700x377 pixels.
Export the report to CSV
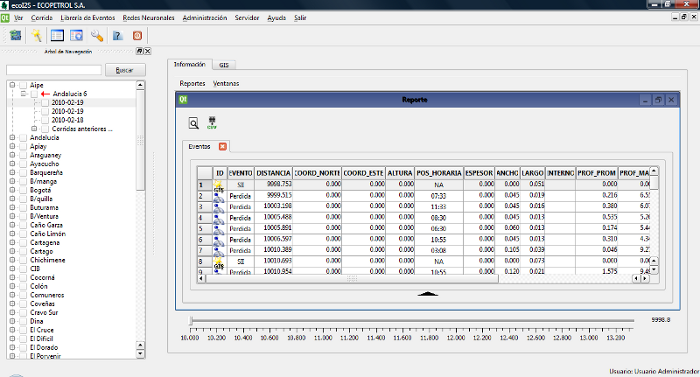(x=212, y=123)
